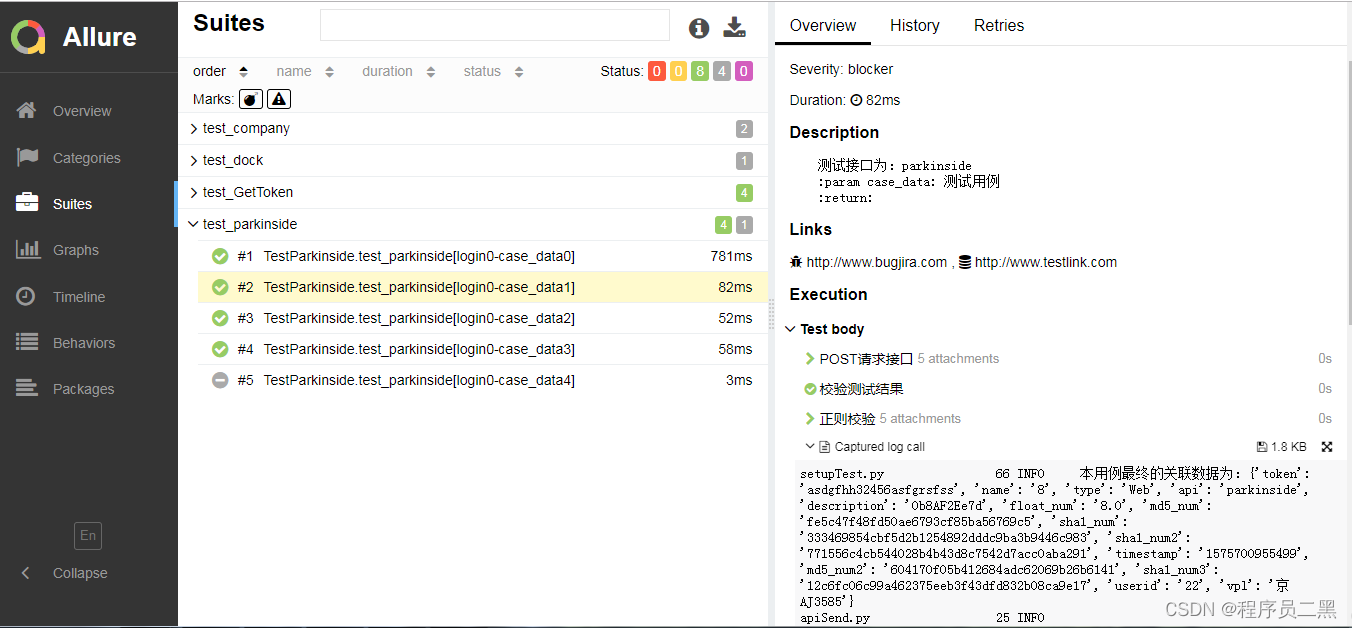
Task: Select skipped test case #5 case_data4
Action: point(483,380)
